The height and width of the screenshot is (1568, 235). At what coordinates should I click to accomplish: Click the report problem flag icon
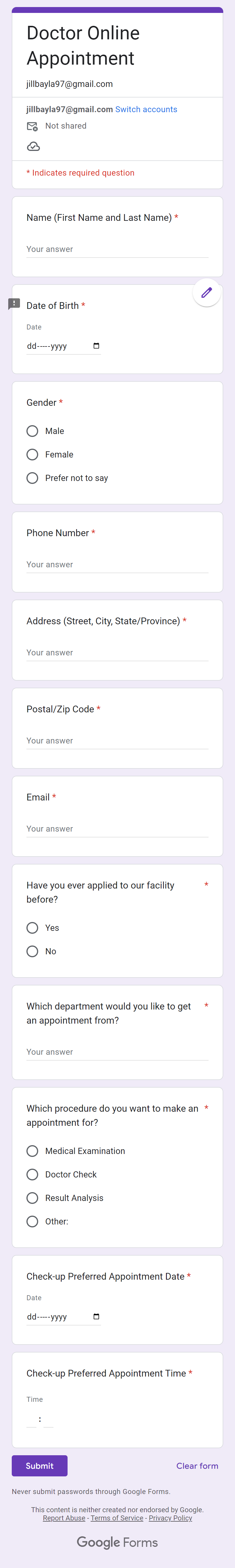tap(14, 304)
